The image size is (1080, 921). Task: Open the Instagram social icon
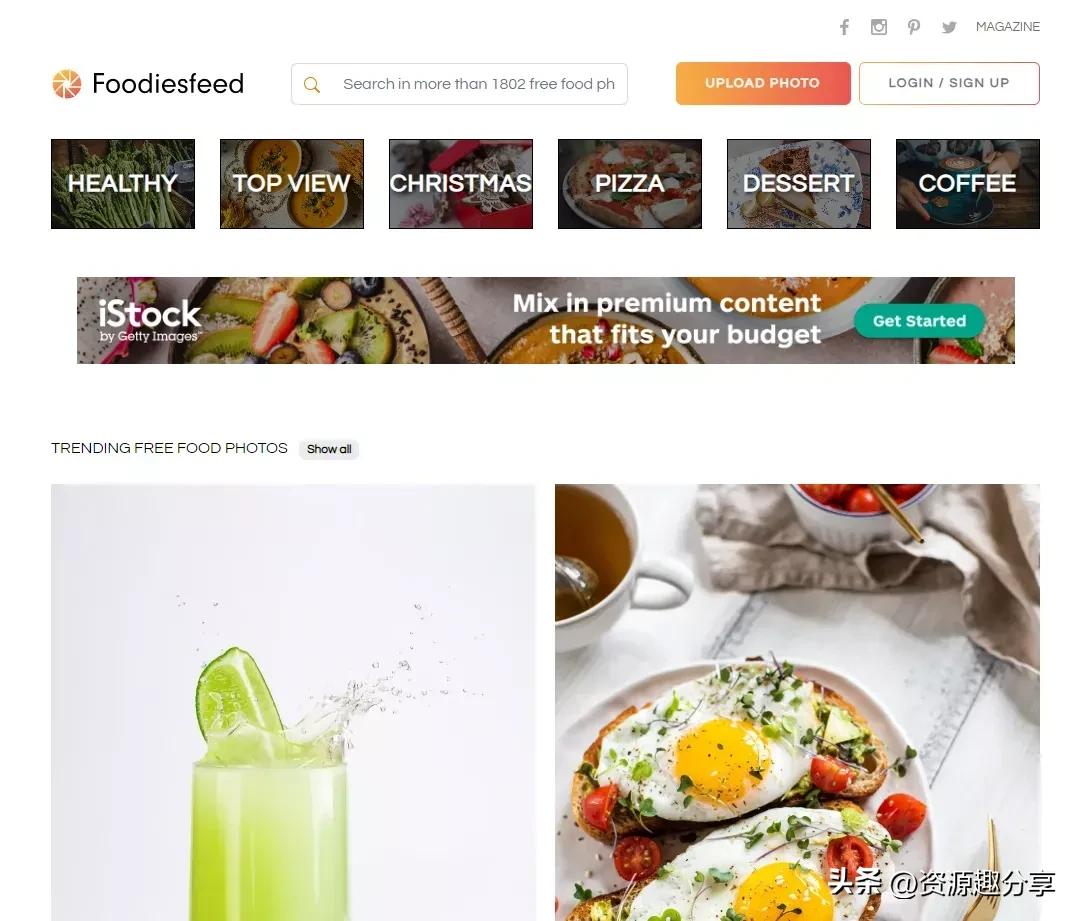coord(879,27)
